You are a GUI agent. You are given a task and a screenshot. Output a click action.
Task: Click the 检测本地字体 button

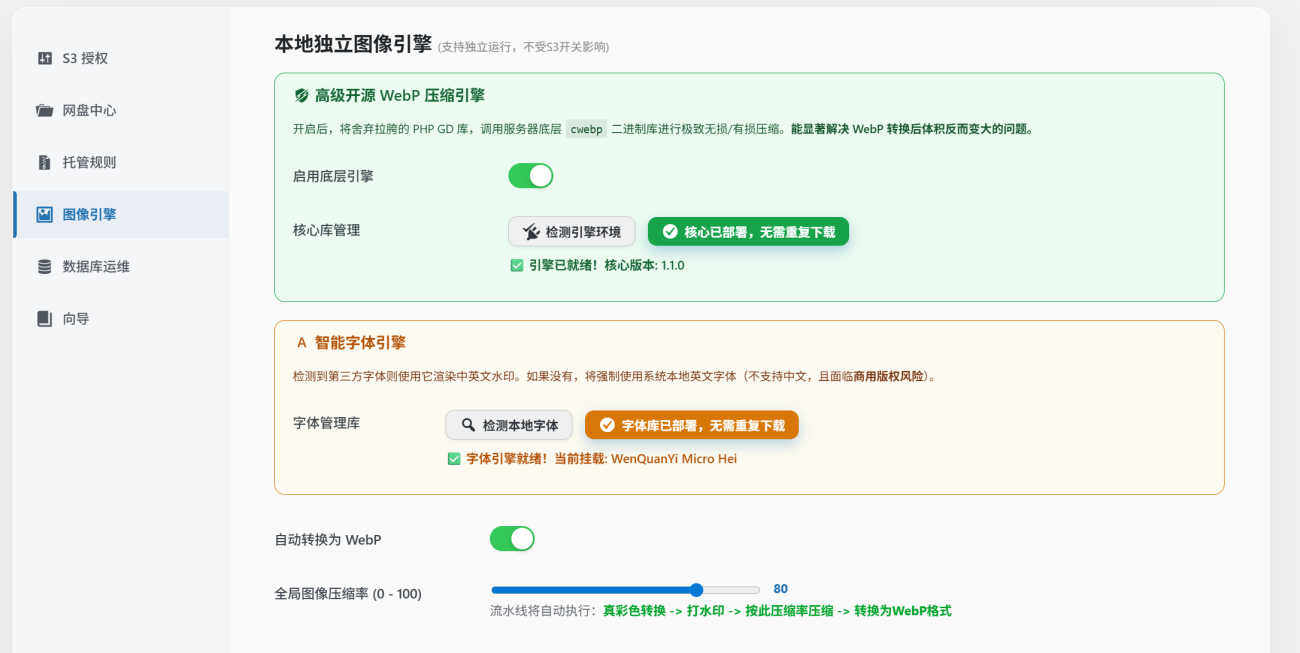point(509,425)
